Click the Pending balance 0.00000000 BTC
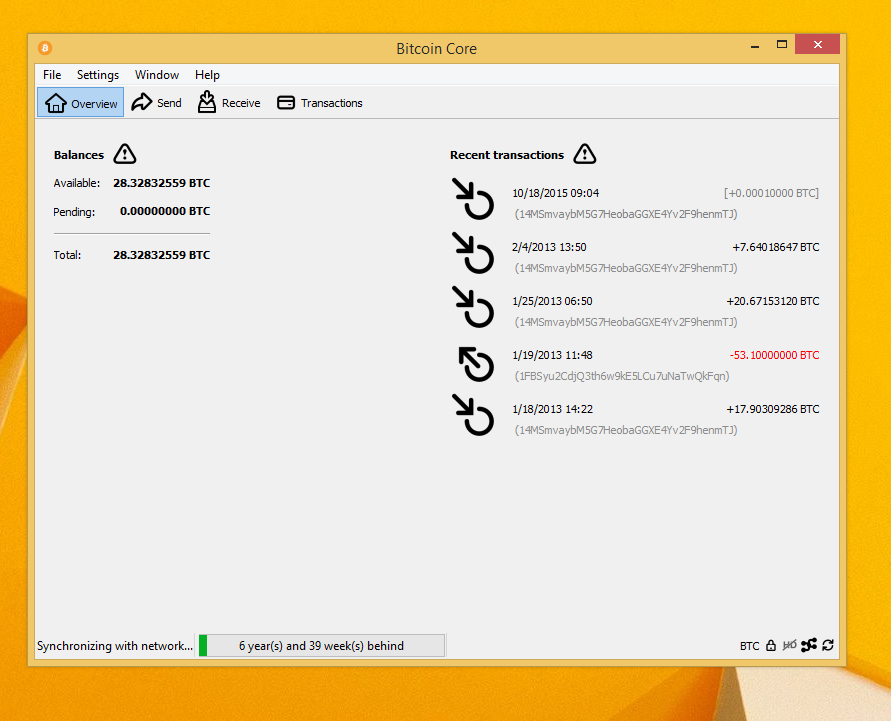This screenshot has height=721, width=891. pos(165,211)
